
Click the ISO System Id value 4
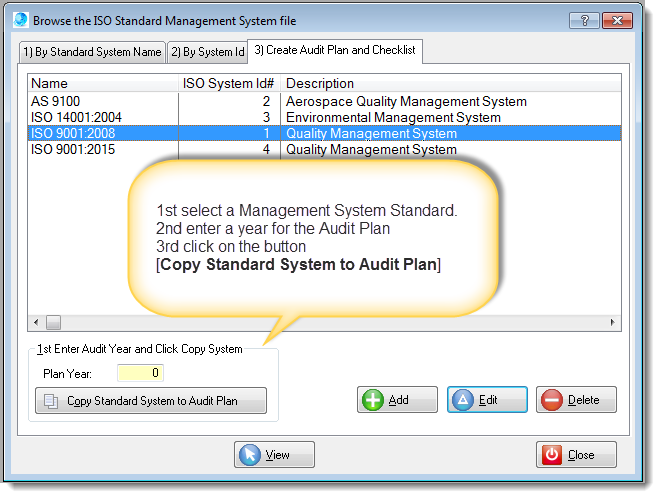pos(266,149)
